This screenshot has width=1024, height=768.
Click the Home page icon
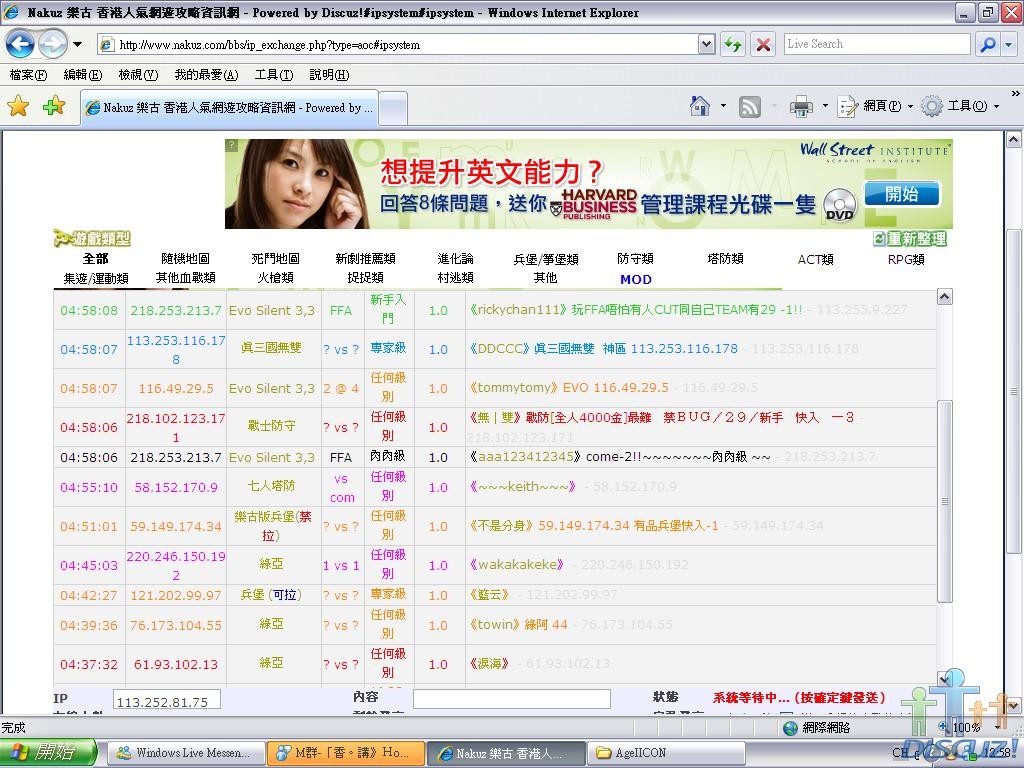coord(700,106)
